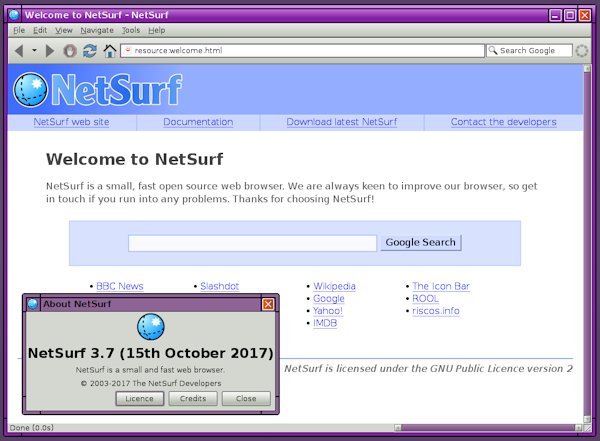
Task: Open the Navigate menu
Action: click(97, 31)
